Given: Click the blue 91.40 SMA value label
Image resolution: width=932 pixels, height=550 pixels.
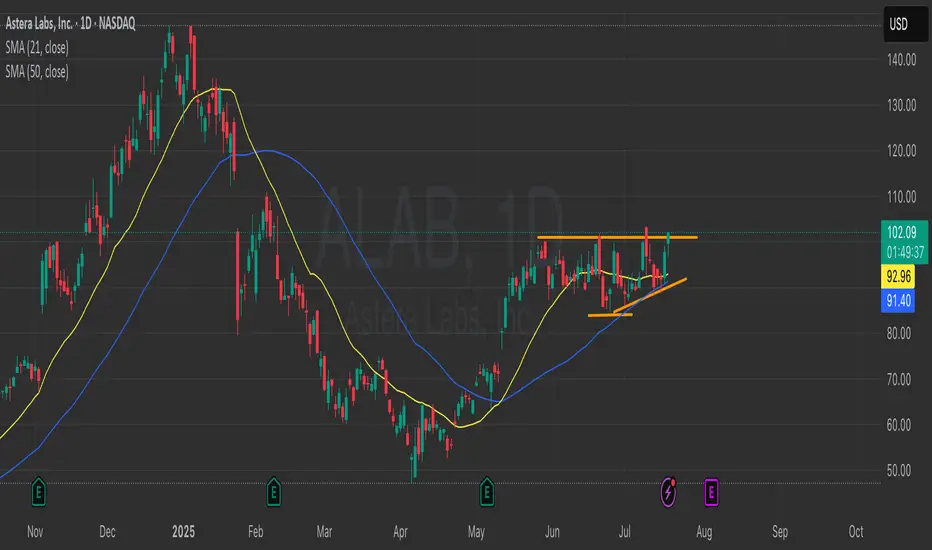Looking at the screenshot, I should [x=898, y=301].
